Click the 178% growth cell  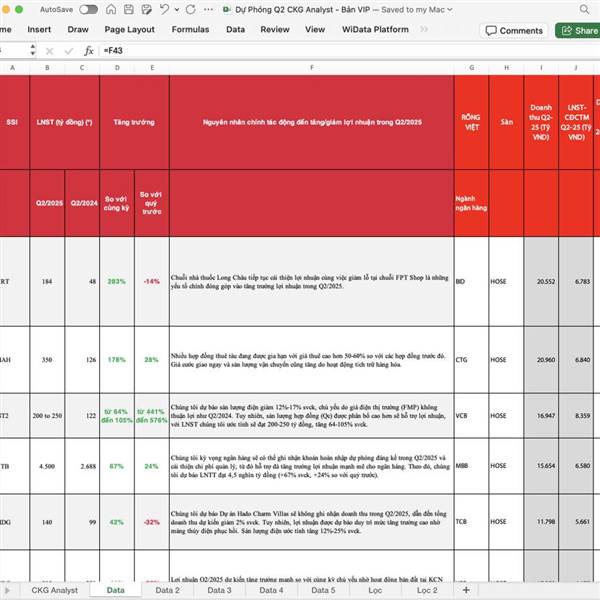click(x=117, y=360)
